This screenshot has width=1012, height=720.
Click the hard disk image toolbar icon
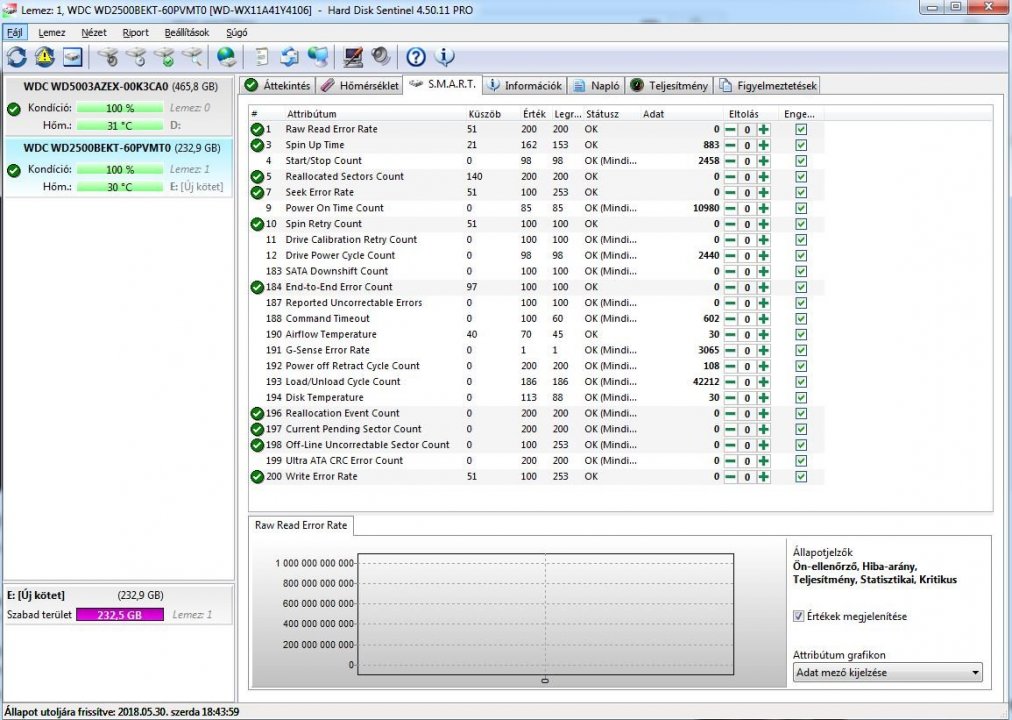(x=73, y=57)
